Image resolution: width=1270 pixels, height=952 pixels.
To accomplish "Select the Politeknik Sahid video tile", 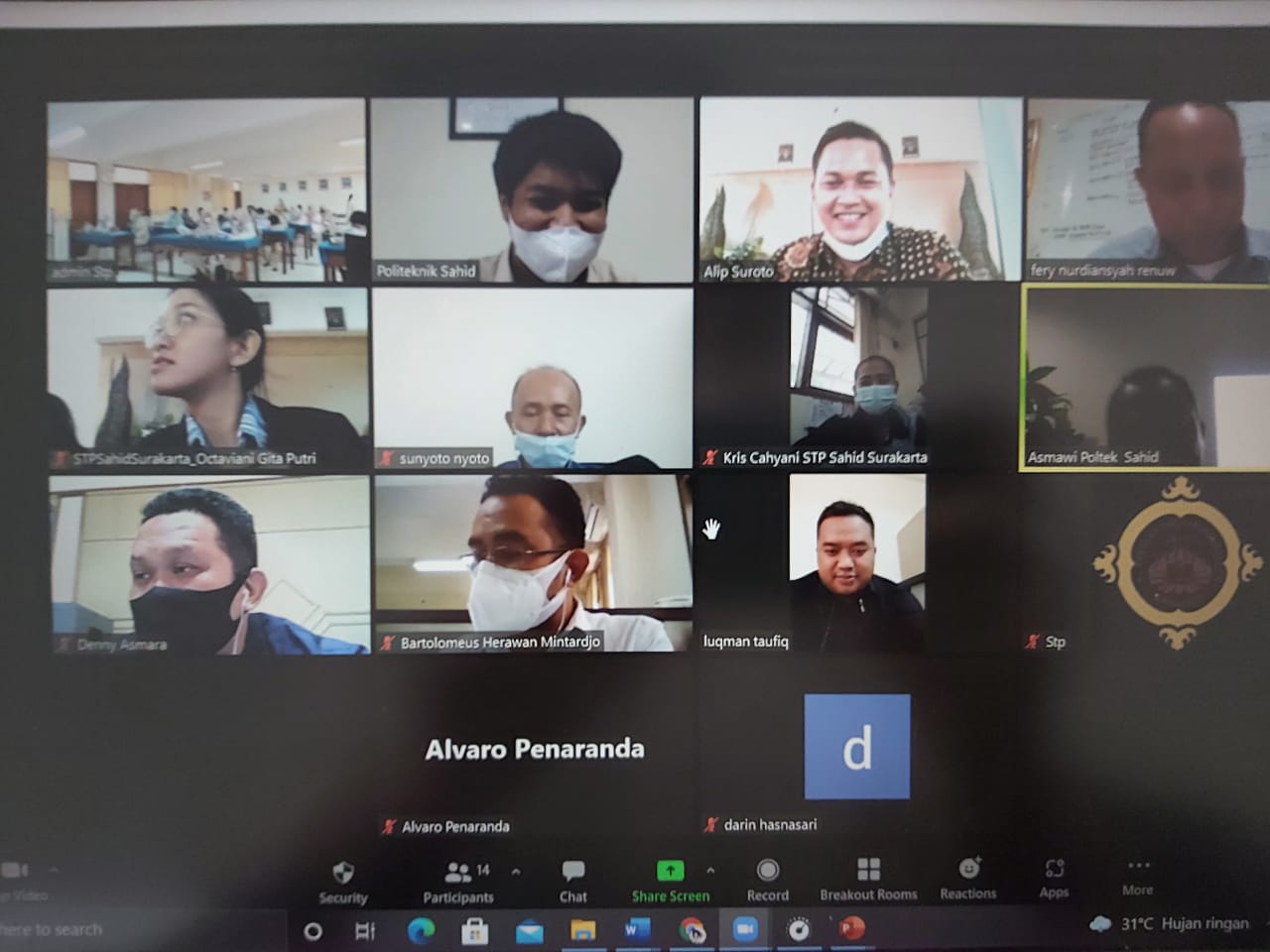I will (x=533, y=190).
